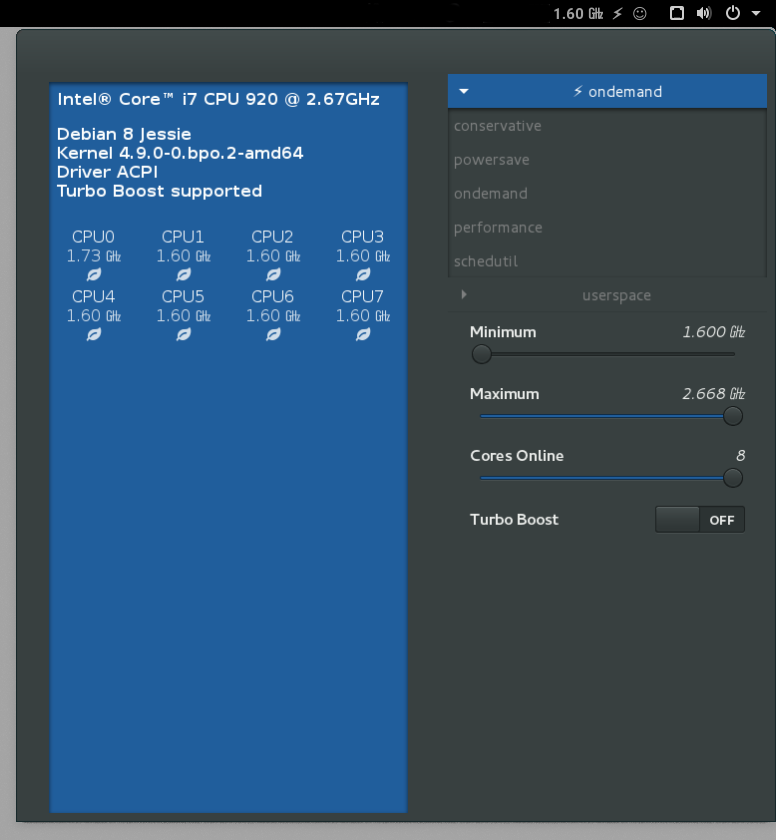Click the leaf icon under CPU1
The image size is (776, 840).
(183, 275)
